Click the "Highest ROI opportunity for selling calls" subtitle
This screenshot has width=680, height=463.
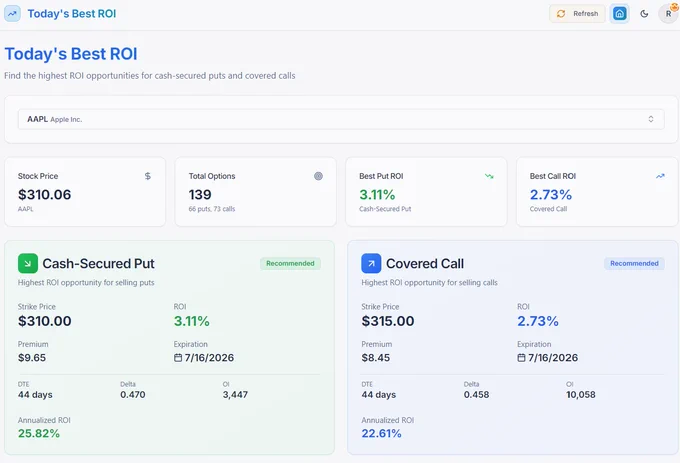tap(429, 283)
